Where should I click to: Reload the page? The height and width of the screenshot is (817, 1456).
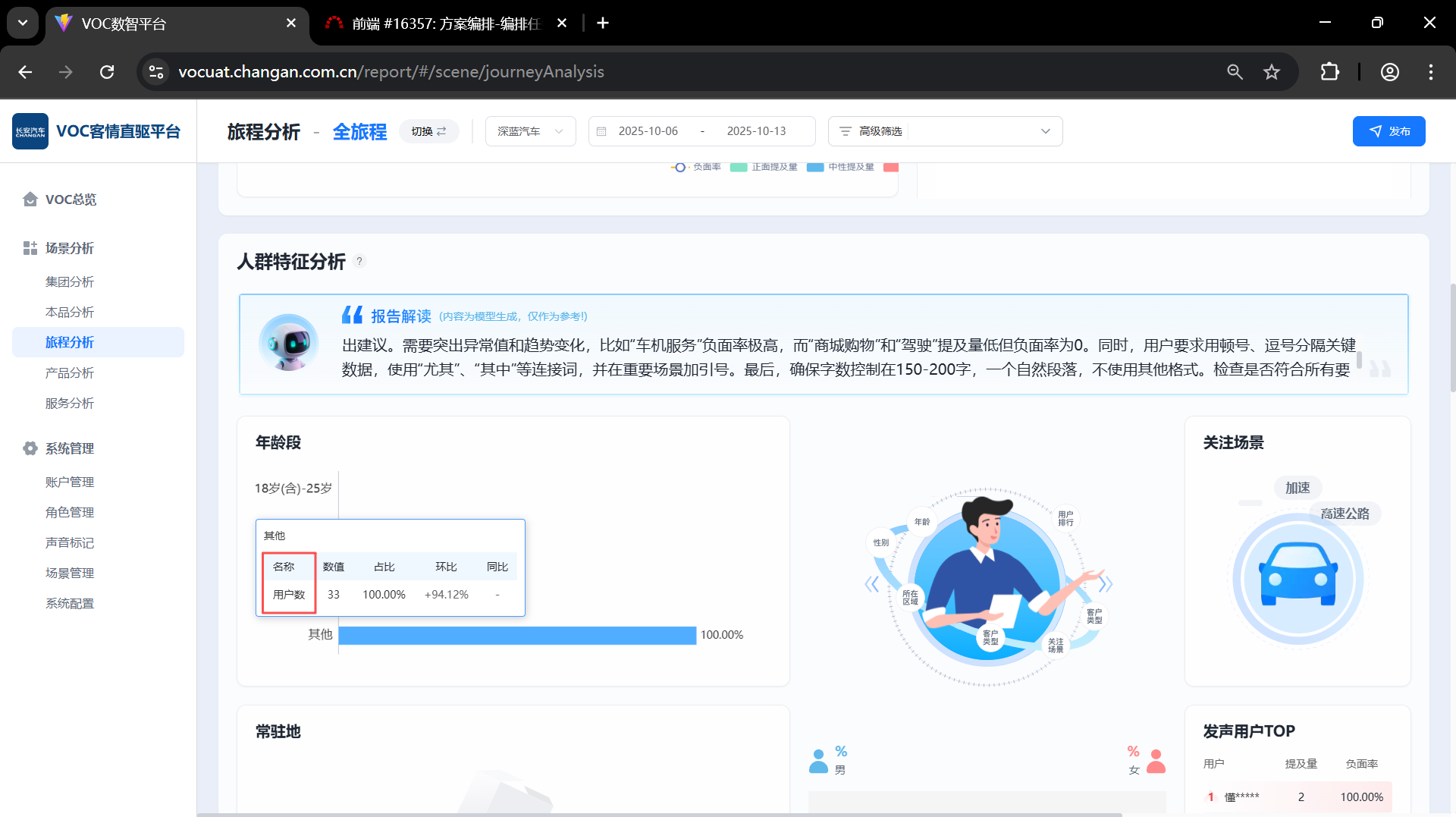[107, 72]
